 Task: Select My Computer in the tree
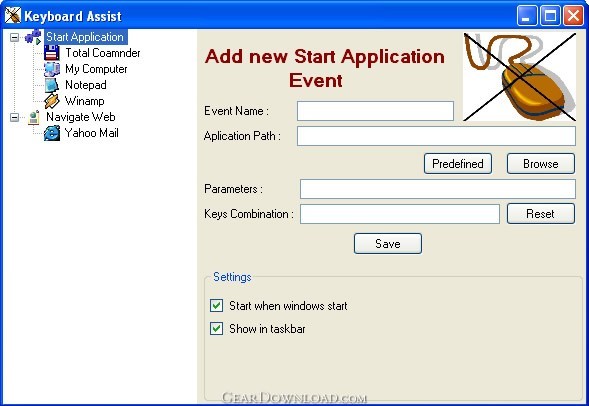tap(96, 69)
